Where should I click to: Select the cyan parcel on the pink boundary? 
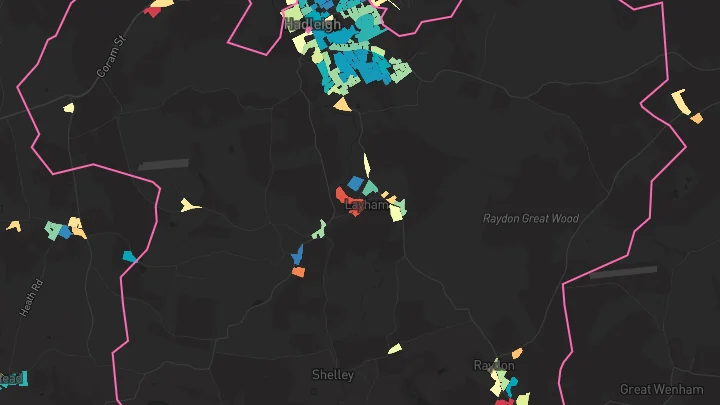click(129, 256)
